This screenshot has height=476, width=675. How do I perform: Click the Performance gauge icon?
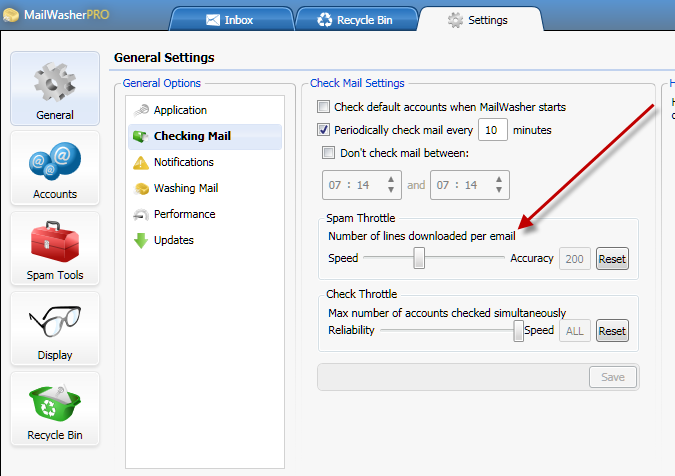point(141,214)
